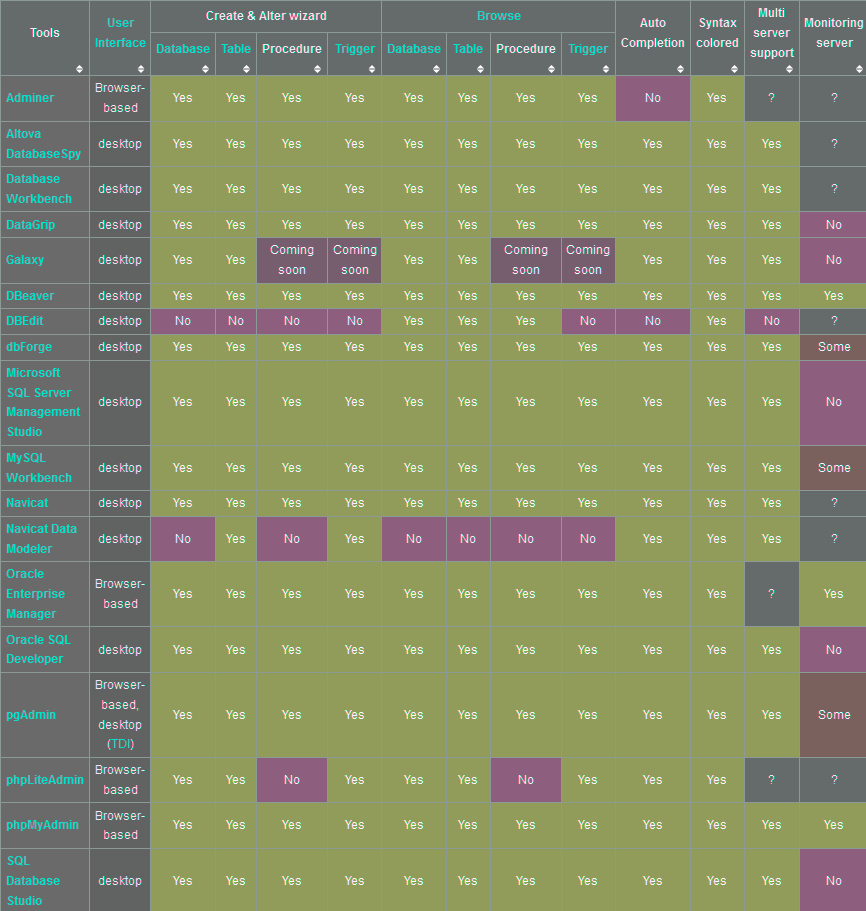This screenshot has height=911, width=866.
Task: Open the Database link under Browse
Action: coord(414,49)
